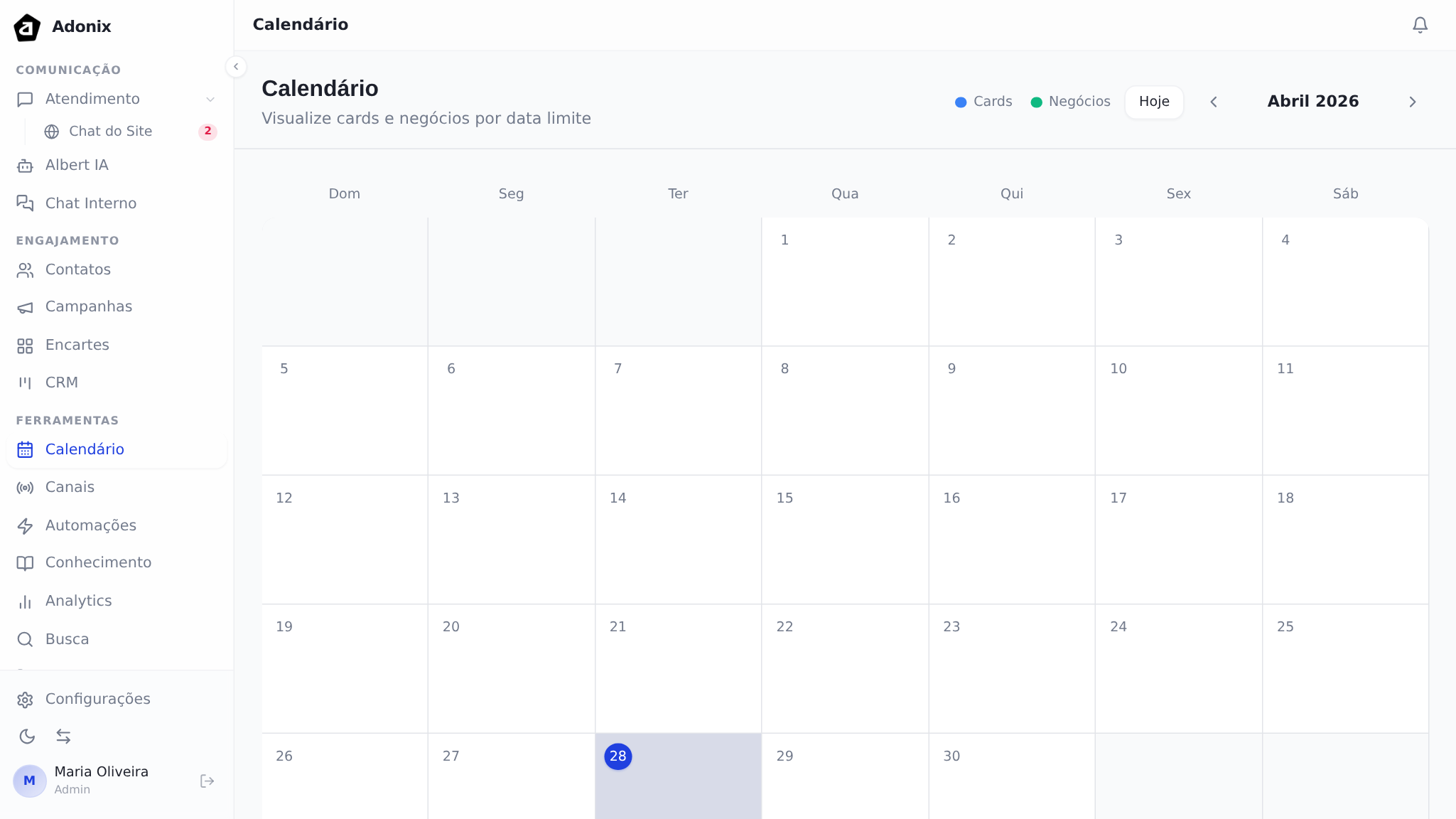
Task: Click the Albert IA robot icon
Action: pos(25,166)
